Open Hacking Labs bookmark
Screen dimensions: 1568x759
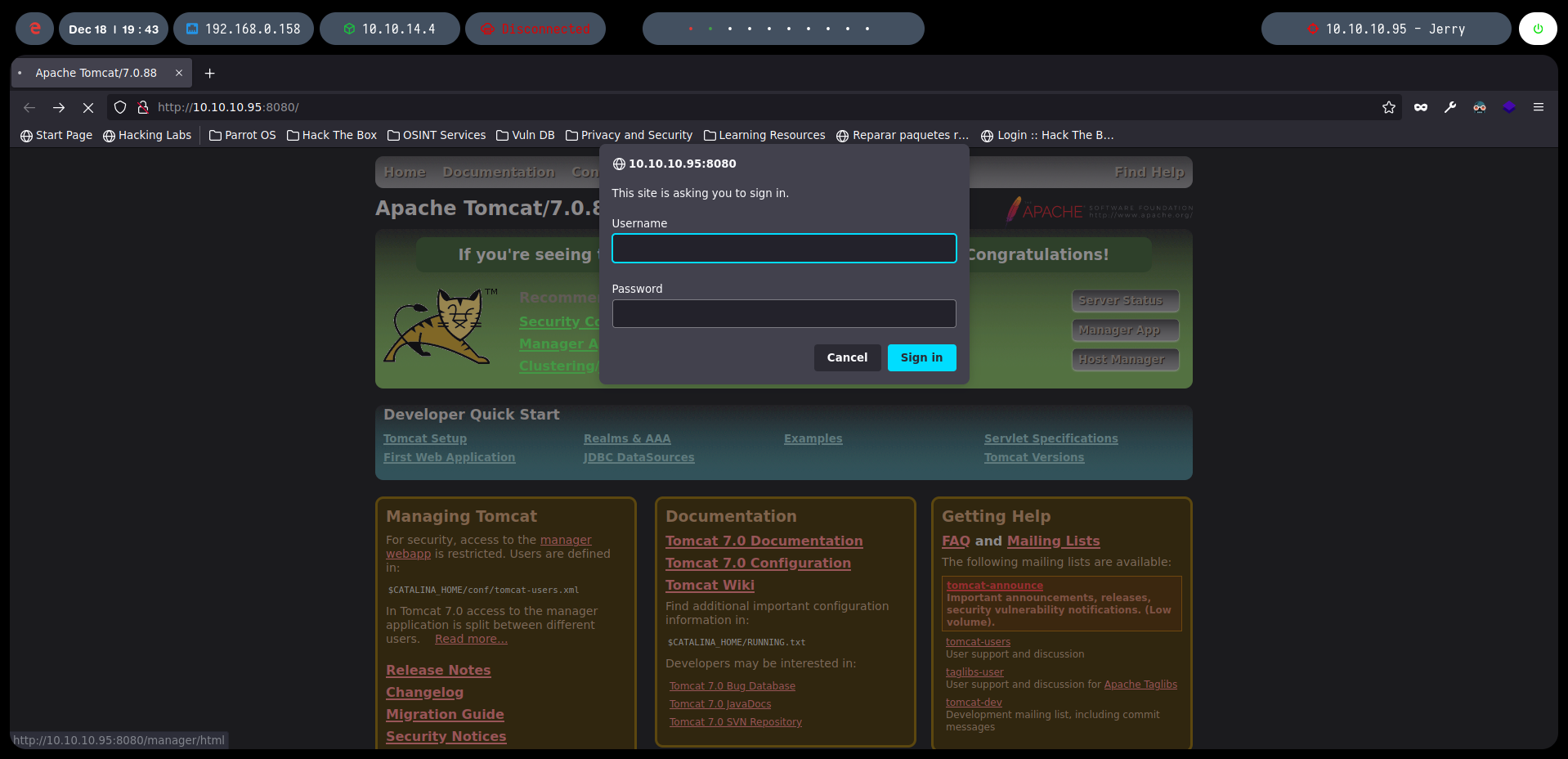pos(147,135)
